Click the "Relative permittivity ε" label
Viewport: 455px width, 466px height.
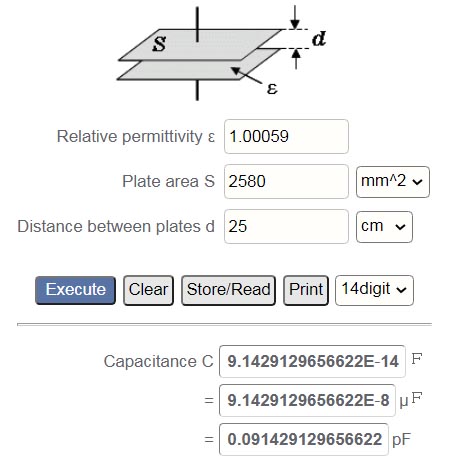[x=136, y=136]
